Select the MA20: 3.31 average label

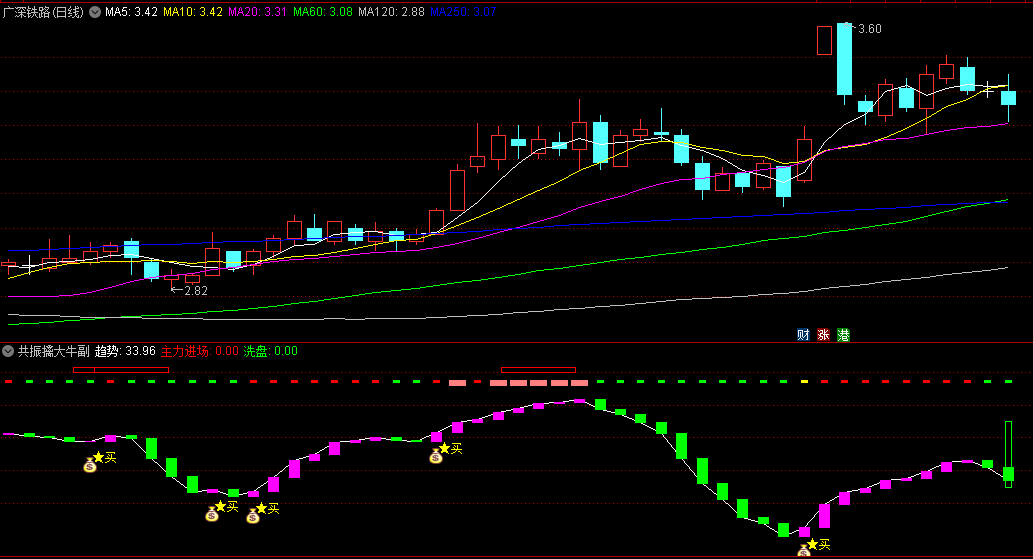(258, 12)
